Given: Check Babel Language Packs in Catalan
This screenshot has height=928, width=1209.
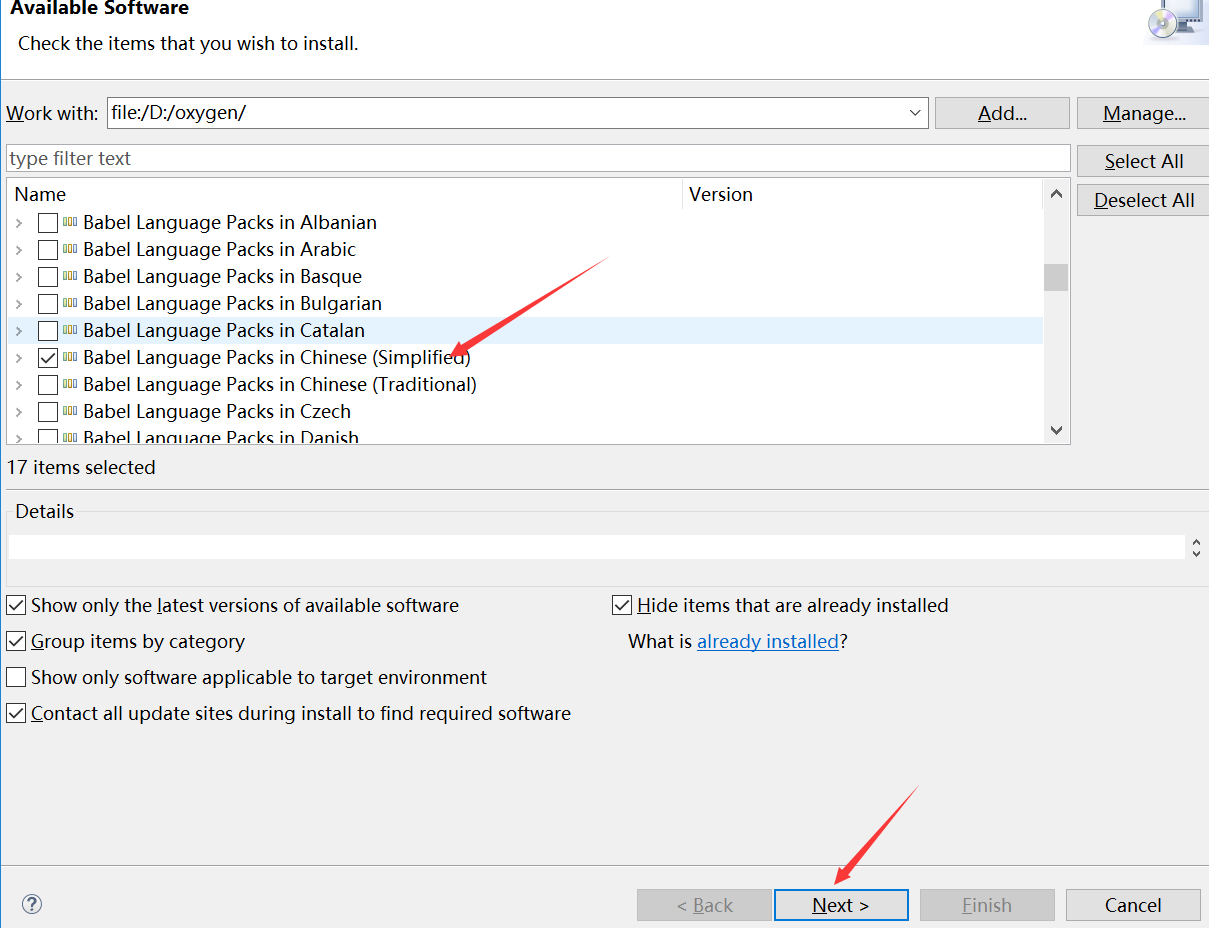Looking at the screenshot, I should 47,331.
